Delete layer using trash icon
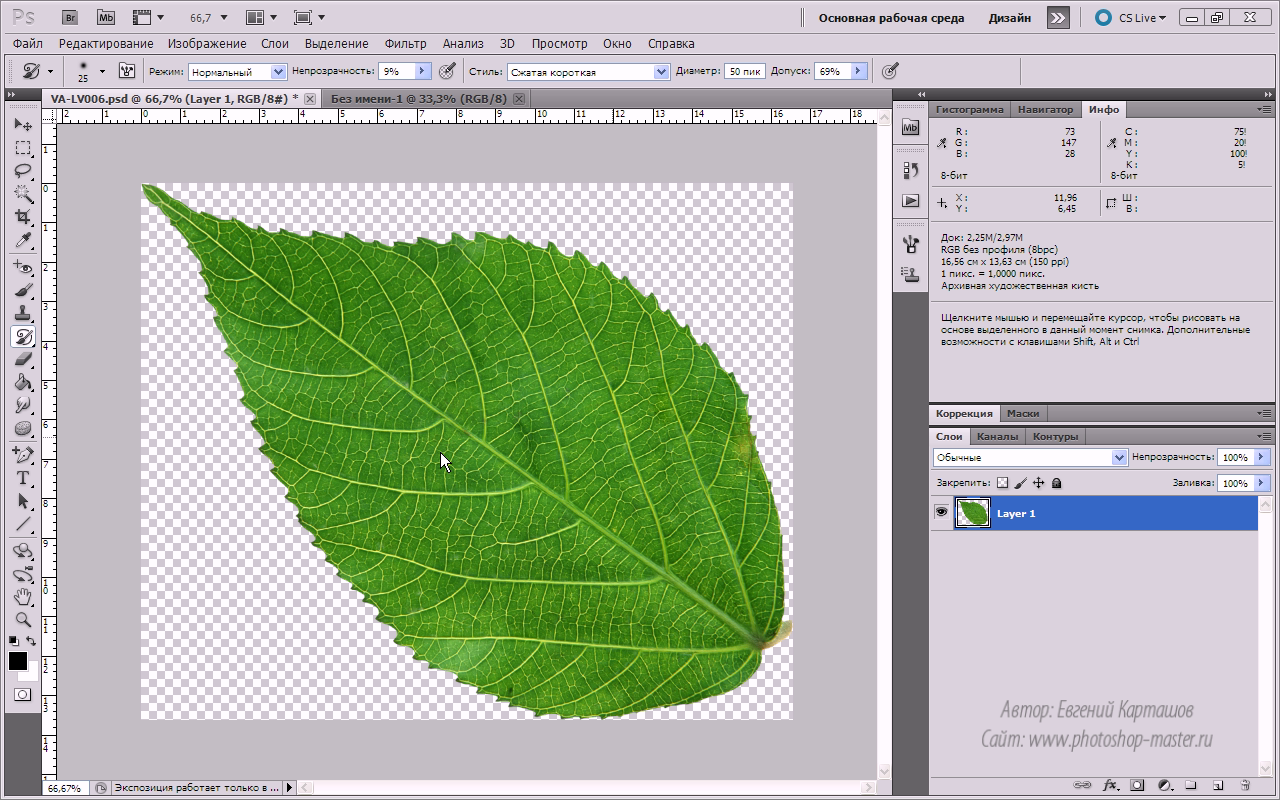Viewport: 1280px width, 800px height. (x=1245, y=786)
